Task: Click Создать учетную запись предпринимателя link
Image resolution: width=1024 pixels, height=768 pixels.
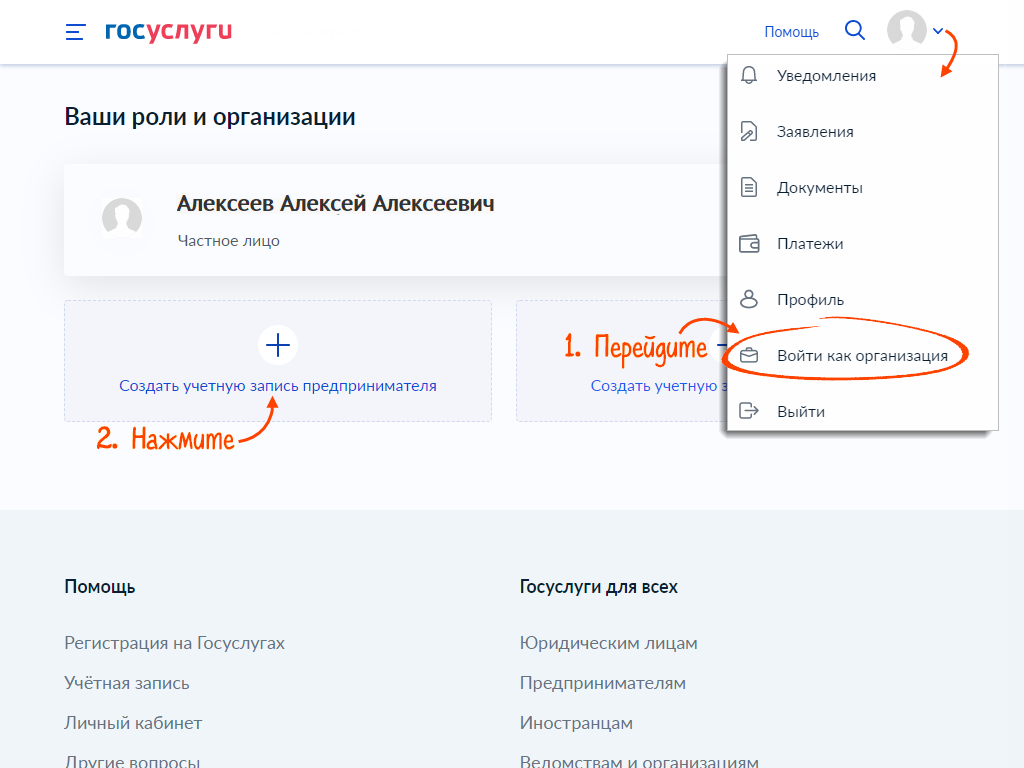Action: (278, 385)
